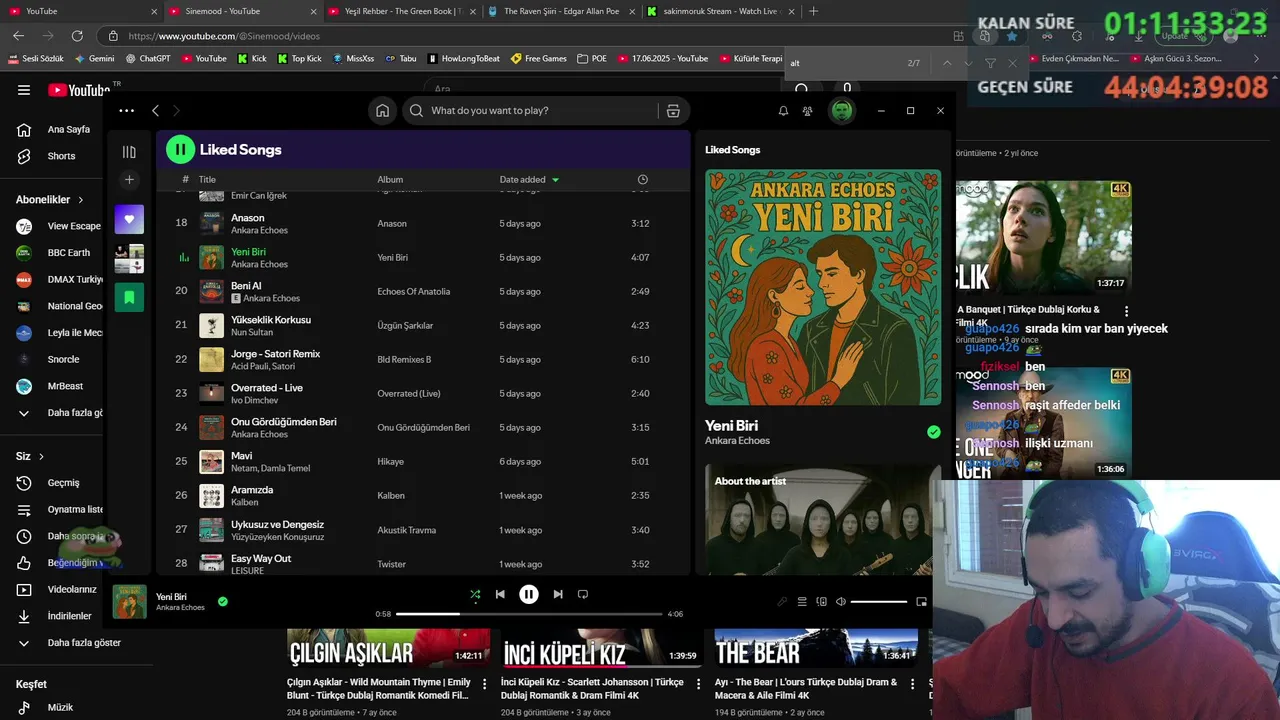This screenshot has height=720, width=1280.
Task: Close the browser find bar
Action: tap(1012, 63)
